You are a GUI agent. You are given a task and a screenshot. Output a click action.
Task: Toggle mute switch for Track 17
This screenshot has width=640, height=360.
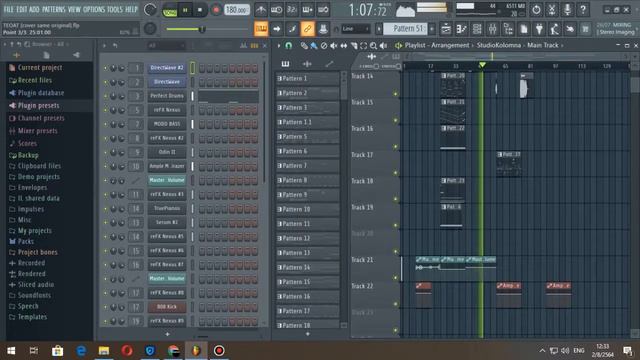click(395, 173)
